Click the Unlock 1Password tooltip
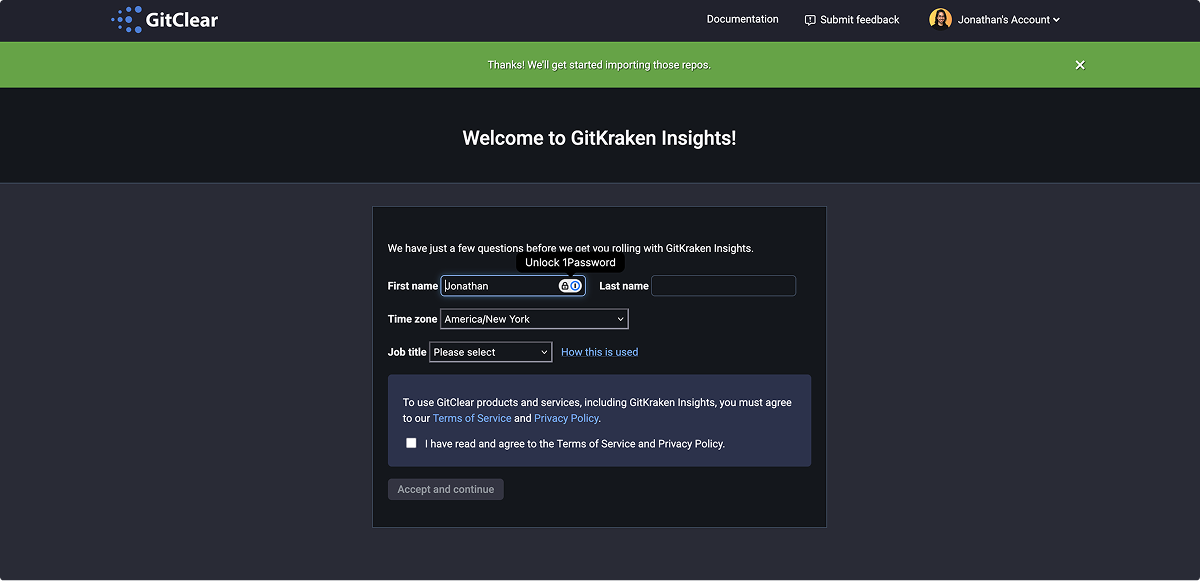 [x=570, y=262]
